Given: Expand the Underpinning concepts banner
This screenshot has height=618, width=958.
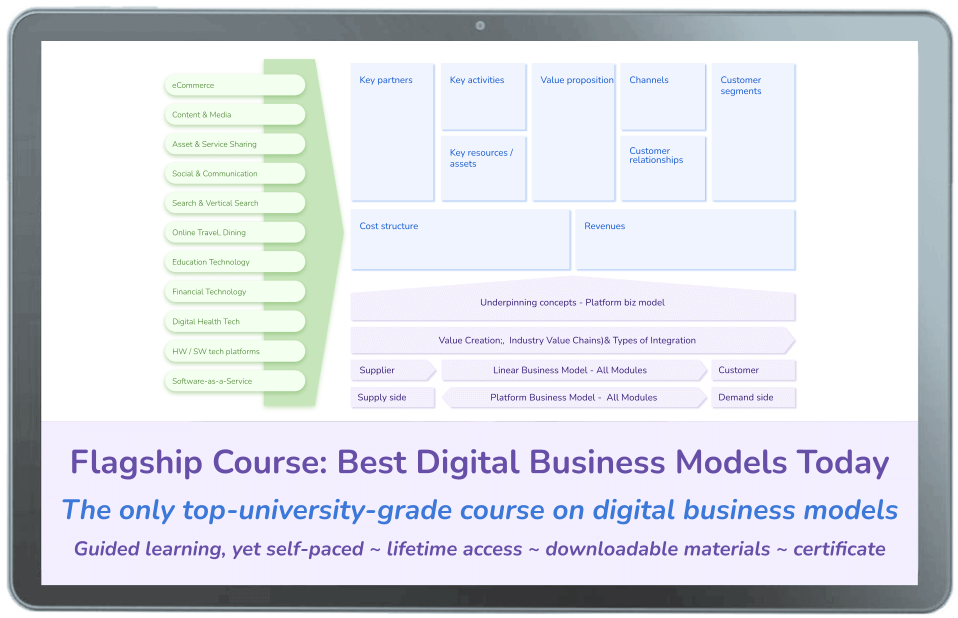Looking at the screenshot, I should [572, 303].
